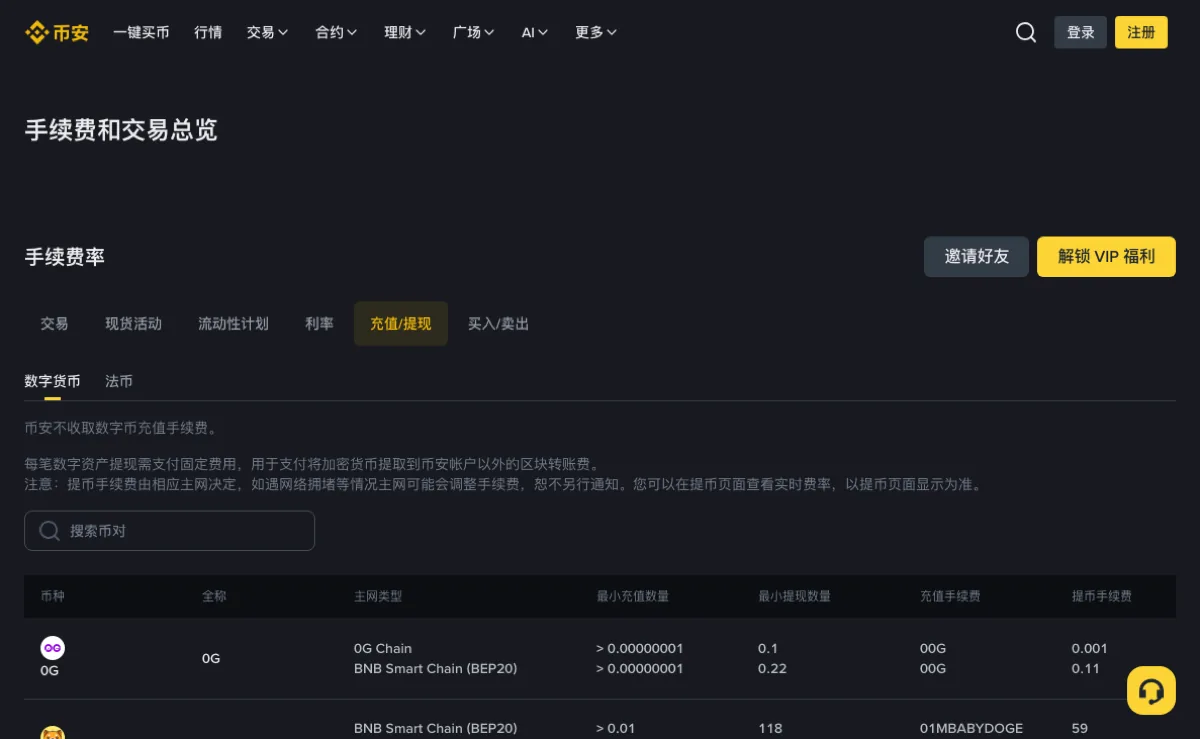
Task: Expand the 理财 dropdown menu
Action: click(405, 32)
